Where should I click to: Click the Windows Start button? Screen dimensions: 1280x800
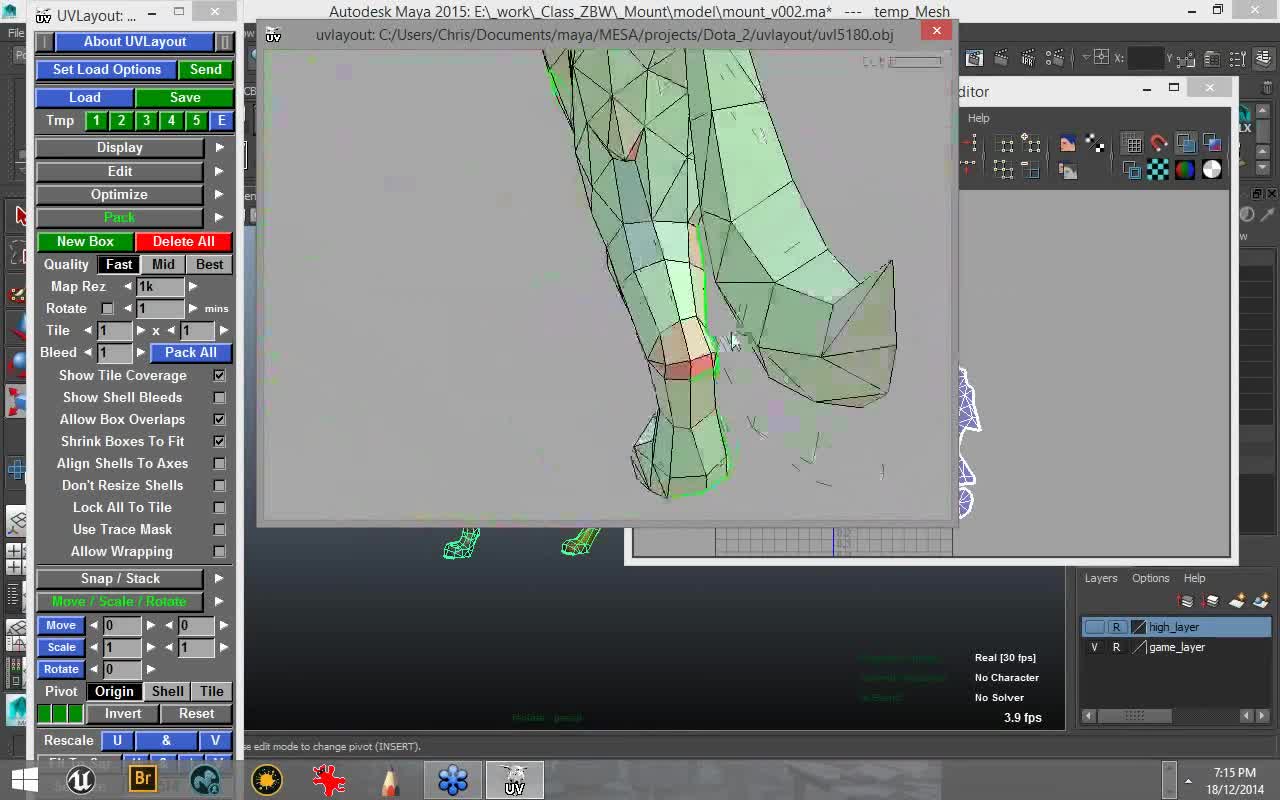pyautogui.click(x=25, y=780)
